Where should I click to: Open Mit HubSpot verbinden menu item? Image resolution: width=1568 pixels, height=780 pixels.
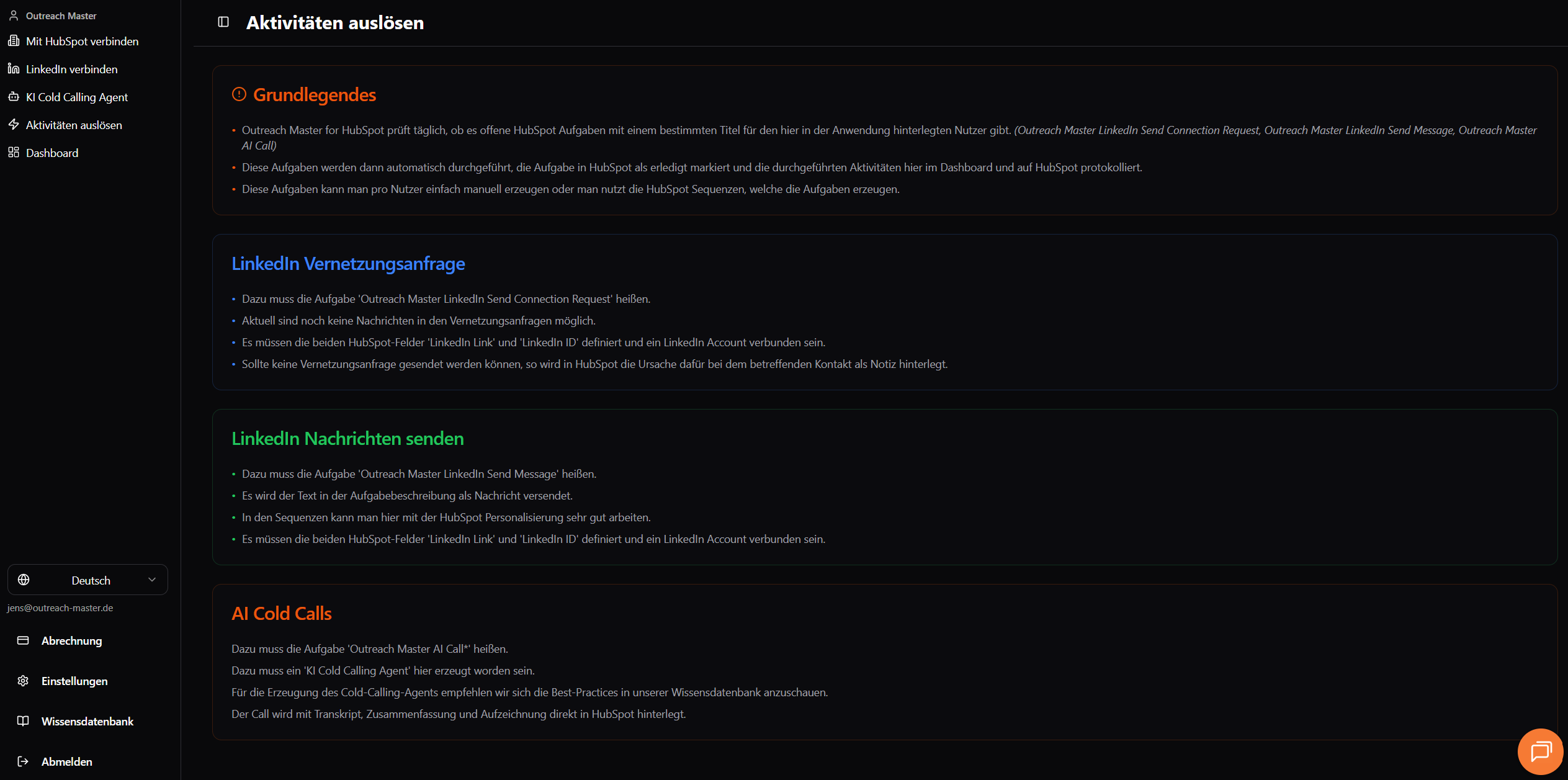click(82, 41)
